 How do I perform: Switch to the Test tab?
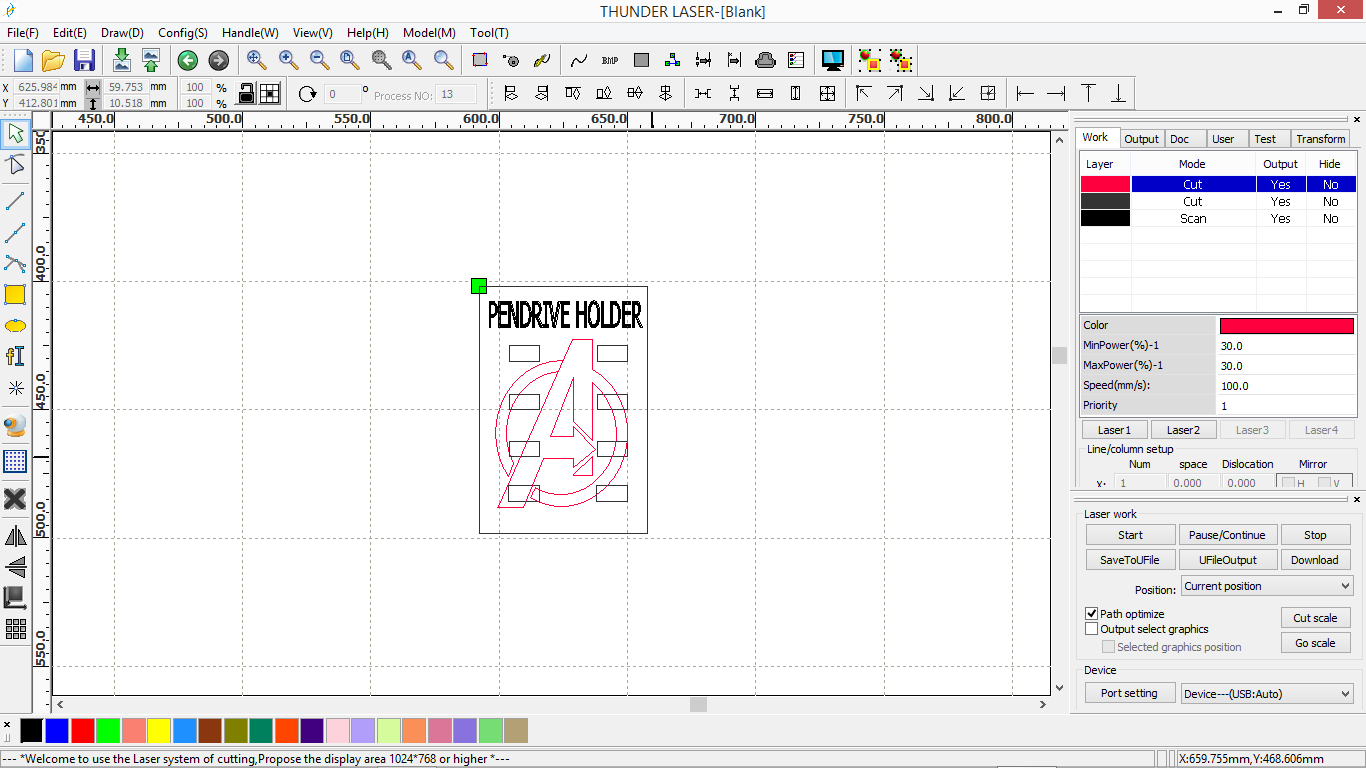1265,139
